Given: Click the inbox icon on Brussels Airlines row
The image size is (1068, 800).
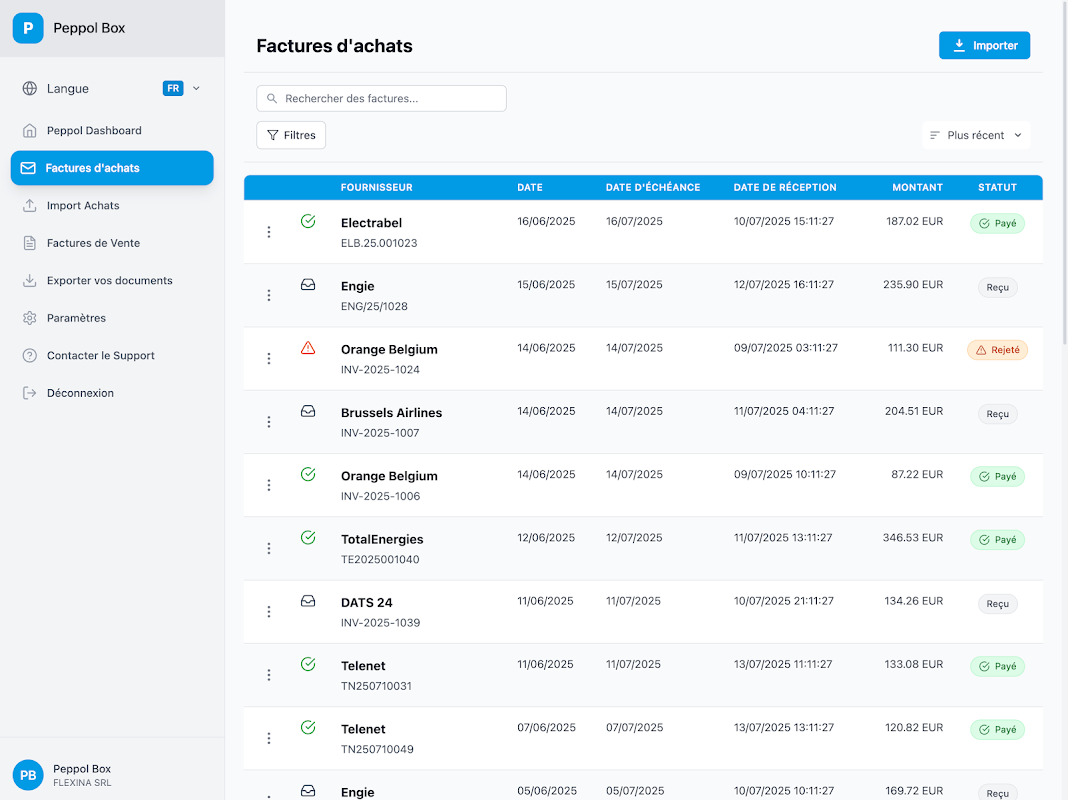Looking at the screenshot, I should [x=308, y=411].
